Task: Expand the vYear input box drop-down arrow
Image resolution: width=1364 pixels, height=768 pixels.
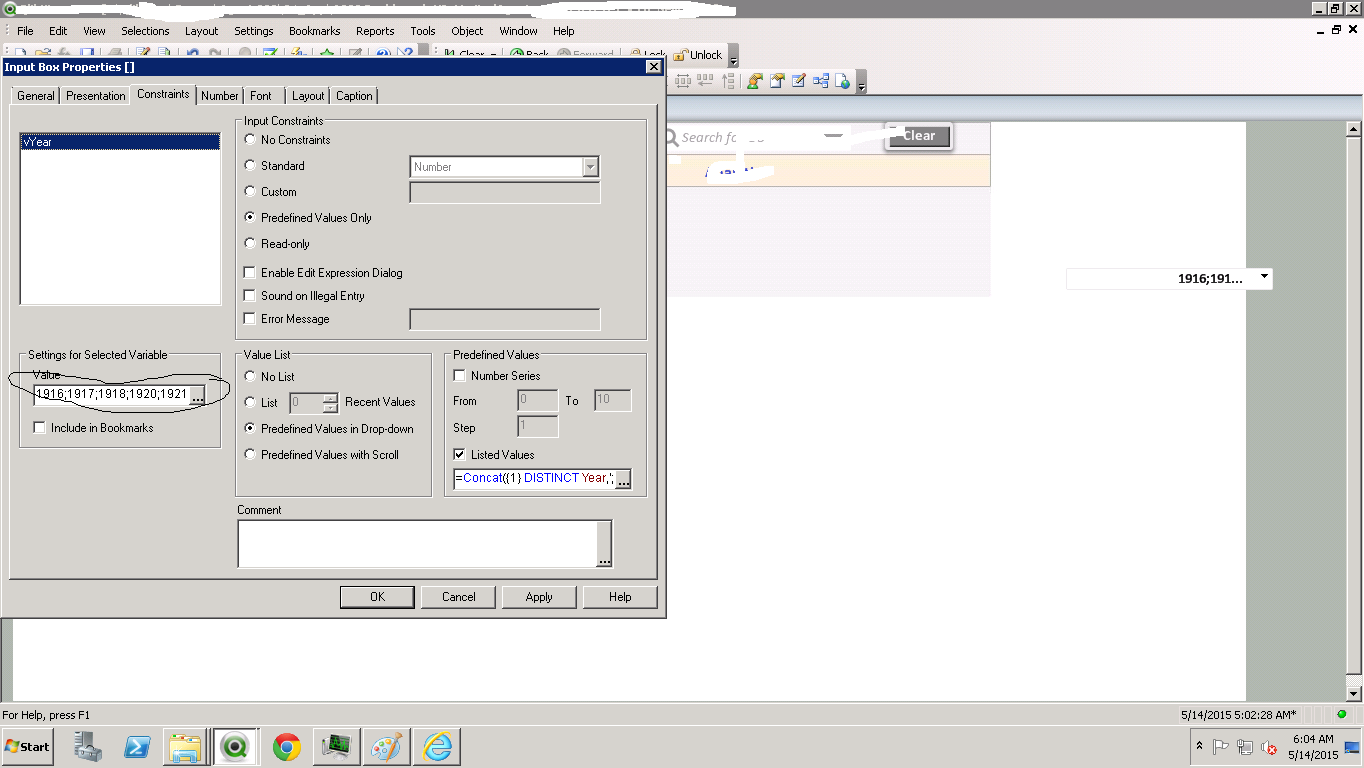Action: [x=1264, y=277]
